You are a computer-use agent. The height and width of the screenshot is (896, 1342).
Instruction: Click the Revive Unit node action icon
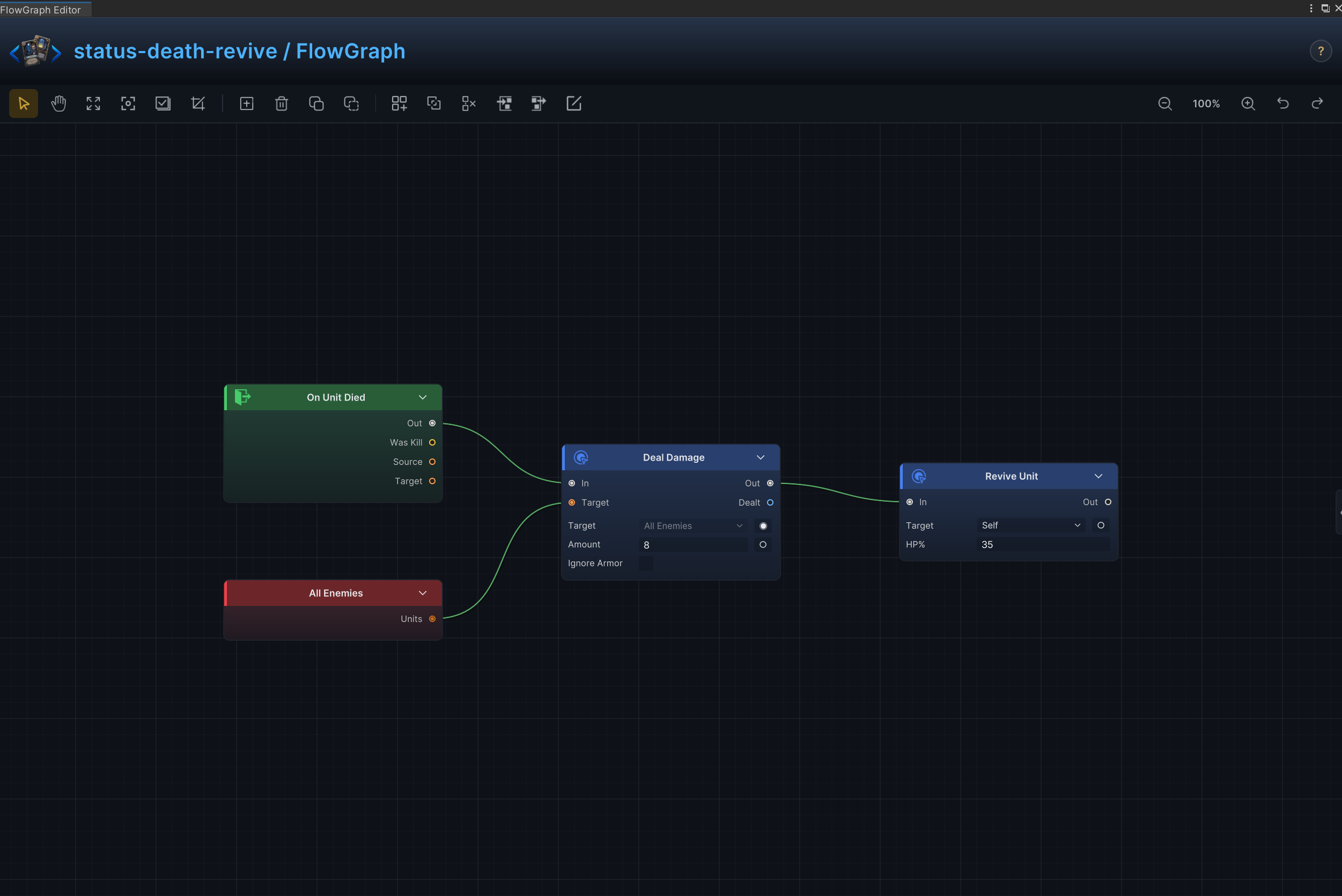click(x=919, y=476)
